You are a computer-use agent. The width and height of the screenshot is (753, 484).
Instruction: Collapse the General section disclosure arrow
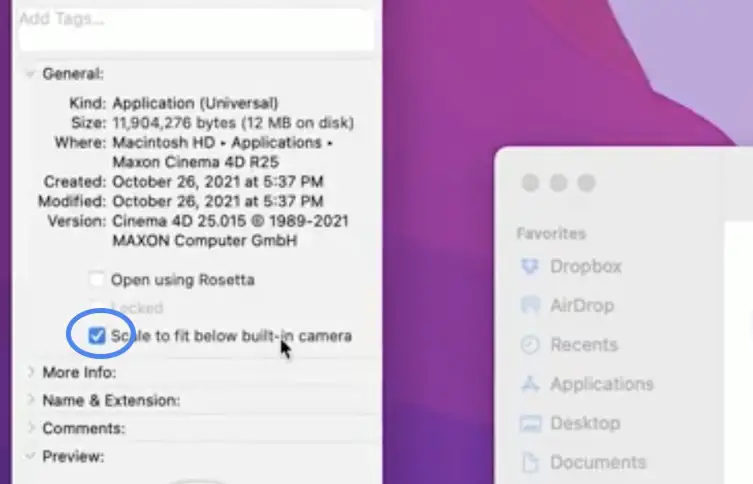coord(30,74)
